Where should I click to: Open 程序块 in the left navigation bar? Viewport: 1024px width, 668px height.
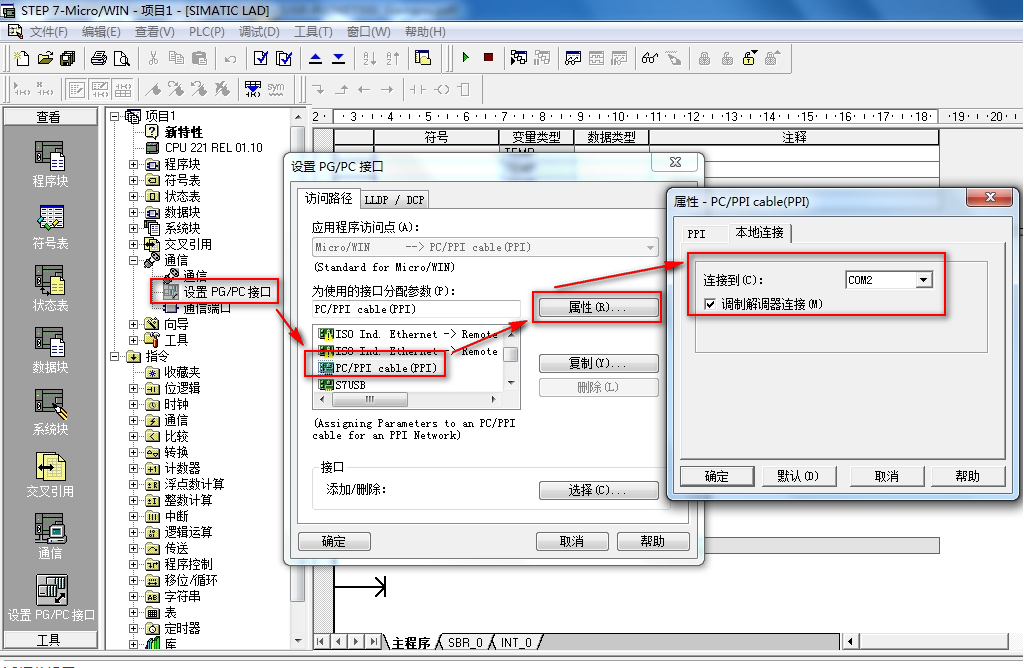(x=50, y=164)
